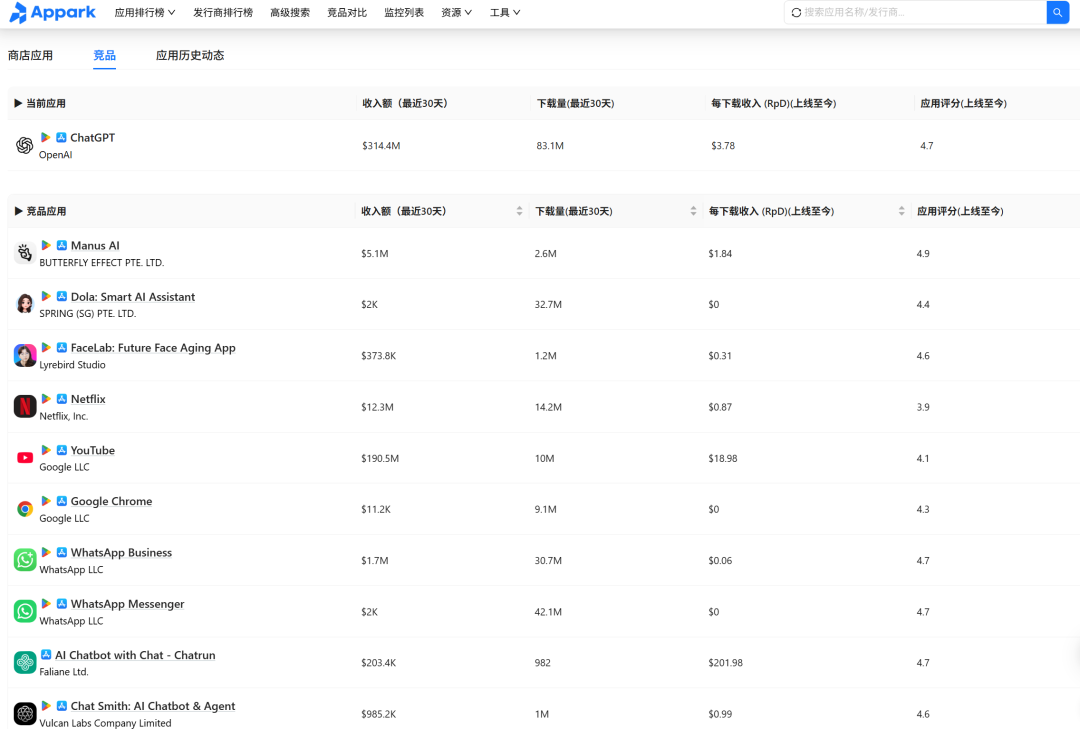This screenshot has height=729, width=1080.
Task: Click the Manus AI app icon
Action: click(25, 253)
